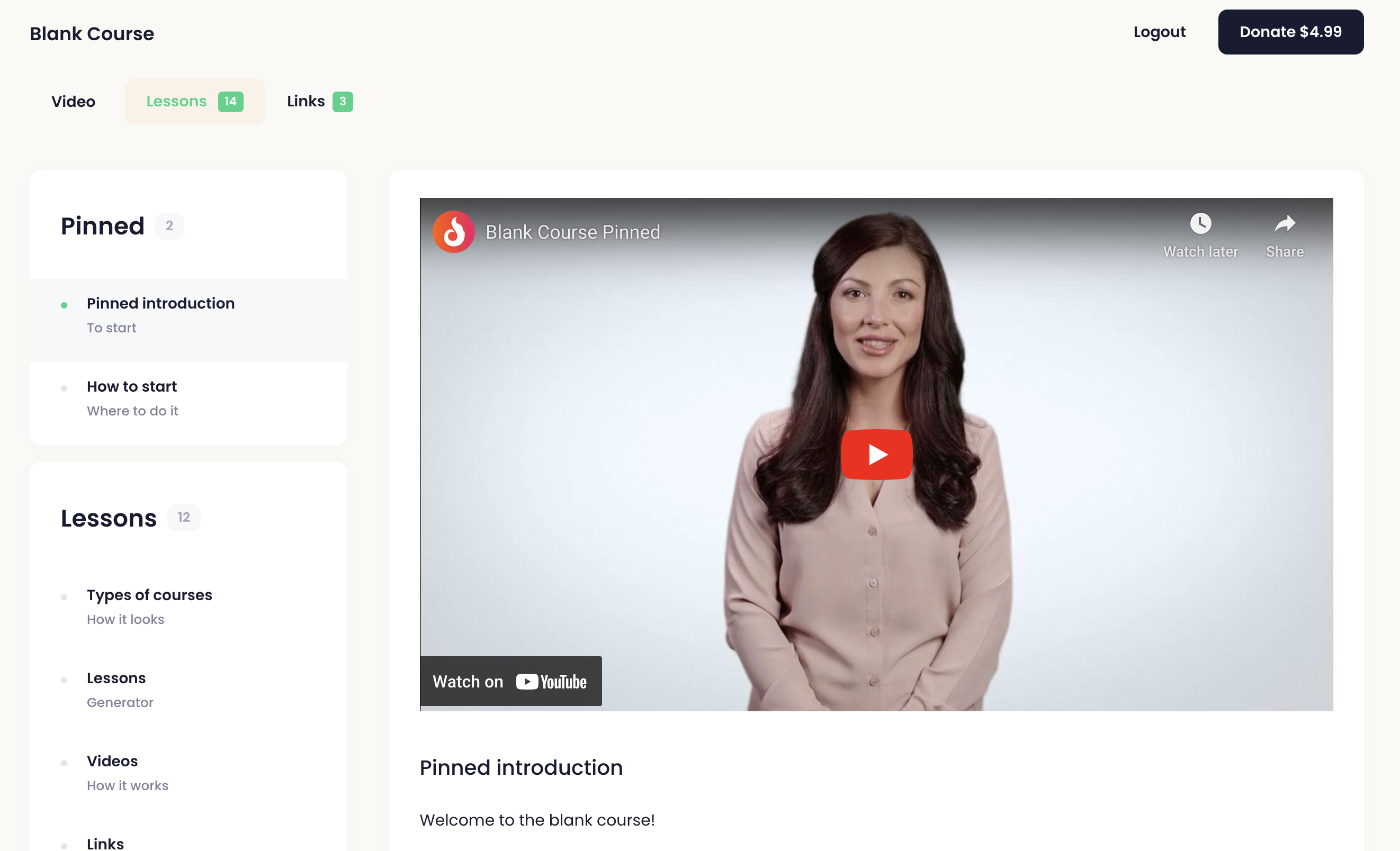1400x851 pixels.
Task: Click the Donate $4.99 button
Action: [x=1290, y=32]
